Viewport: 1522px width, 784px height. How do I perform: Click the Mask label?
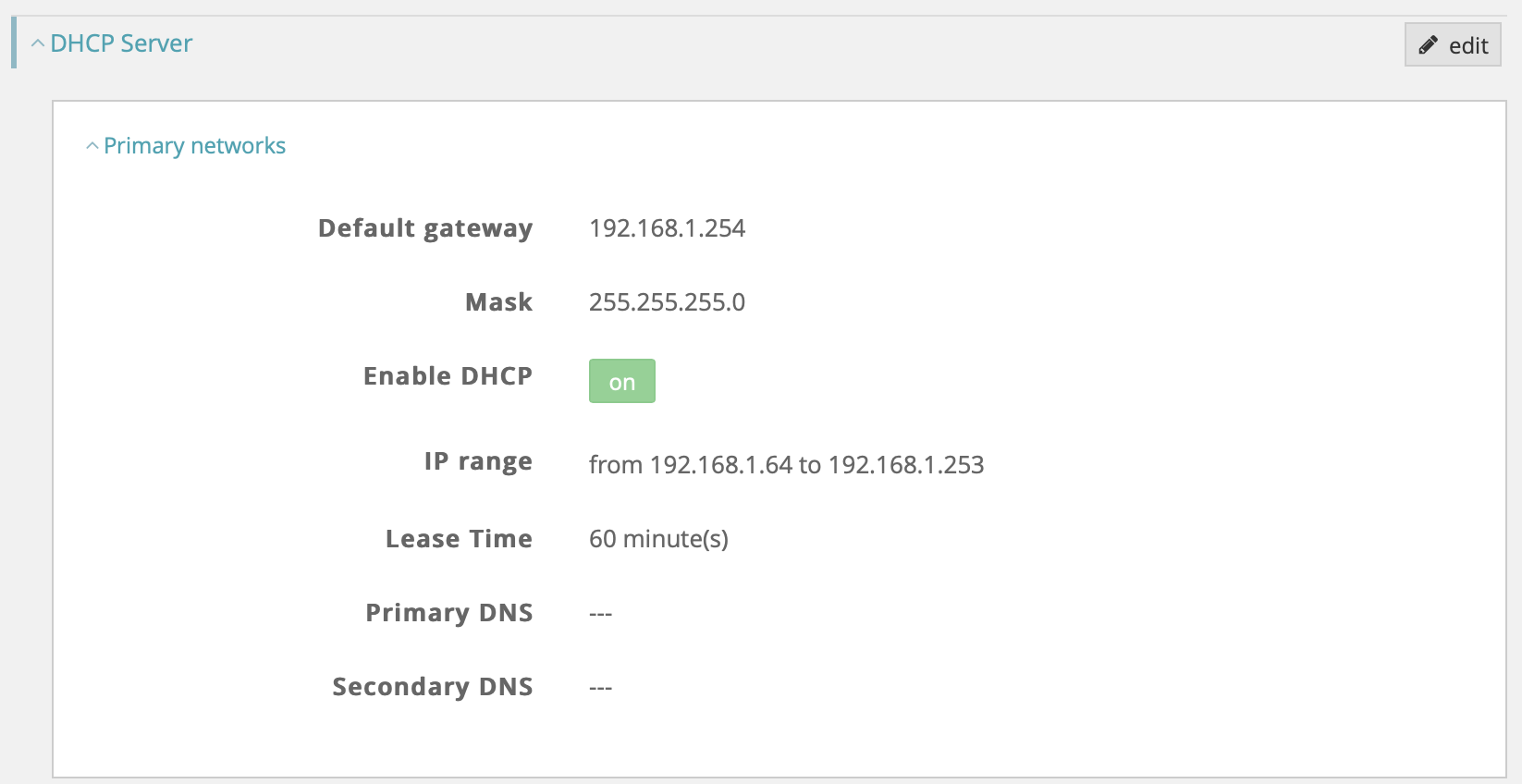[498, 302]
